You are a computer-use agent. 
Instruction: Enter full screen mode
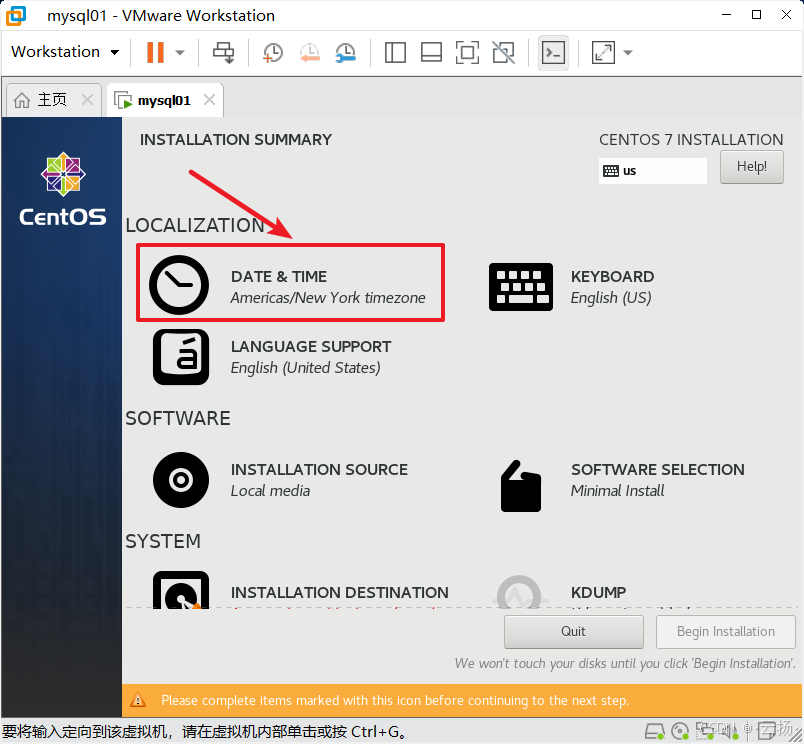pyautogui.click(x=467, y=52)
